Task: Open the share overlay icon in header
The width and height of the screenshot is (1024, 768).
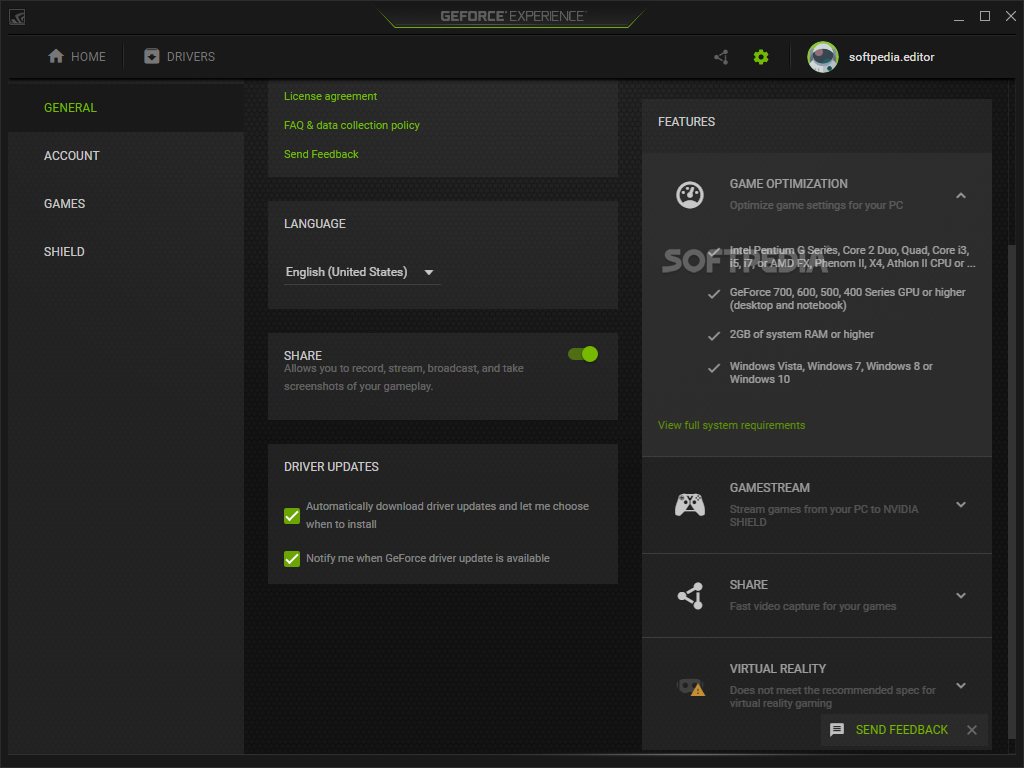Action: [x=721, y=57]
